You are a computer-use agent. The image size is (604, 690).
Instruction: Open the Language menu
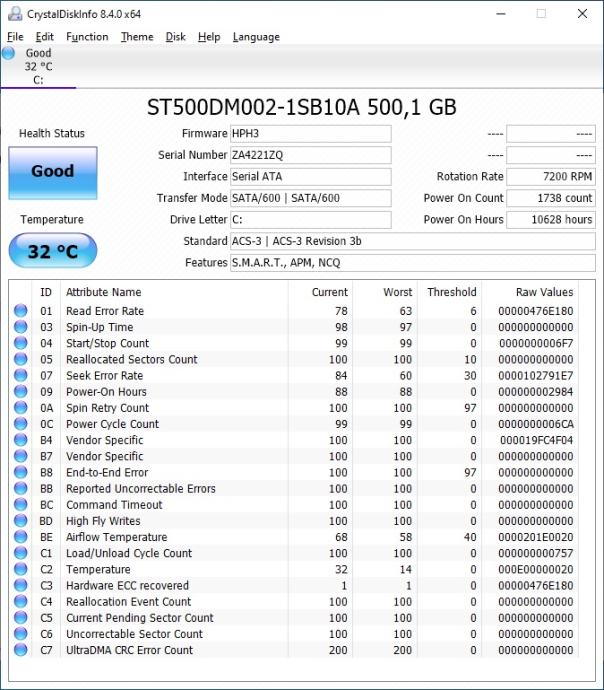click(x=256, y=37)
